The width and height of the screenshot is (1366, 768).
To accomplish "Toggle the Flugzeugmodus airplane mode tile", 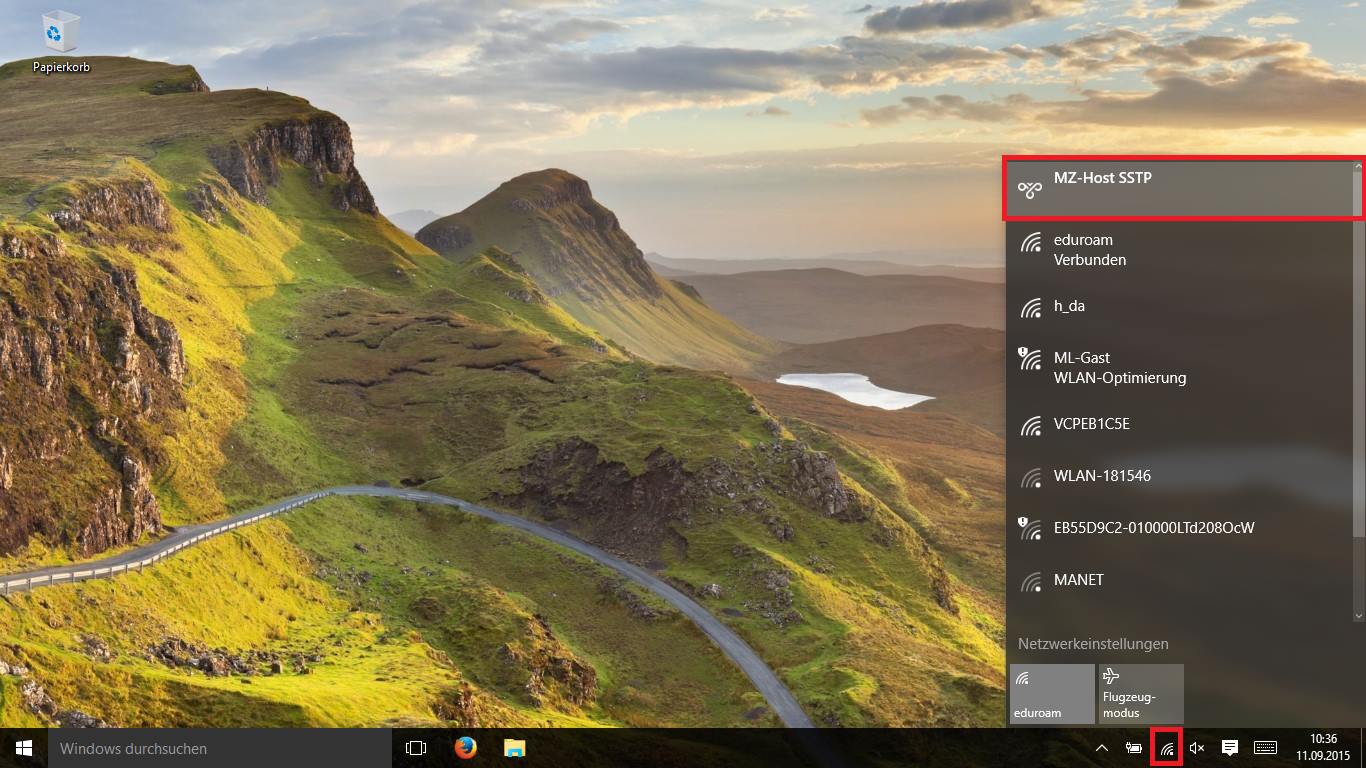I will pyautogui.click(x=1141, y=694).
